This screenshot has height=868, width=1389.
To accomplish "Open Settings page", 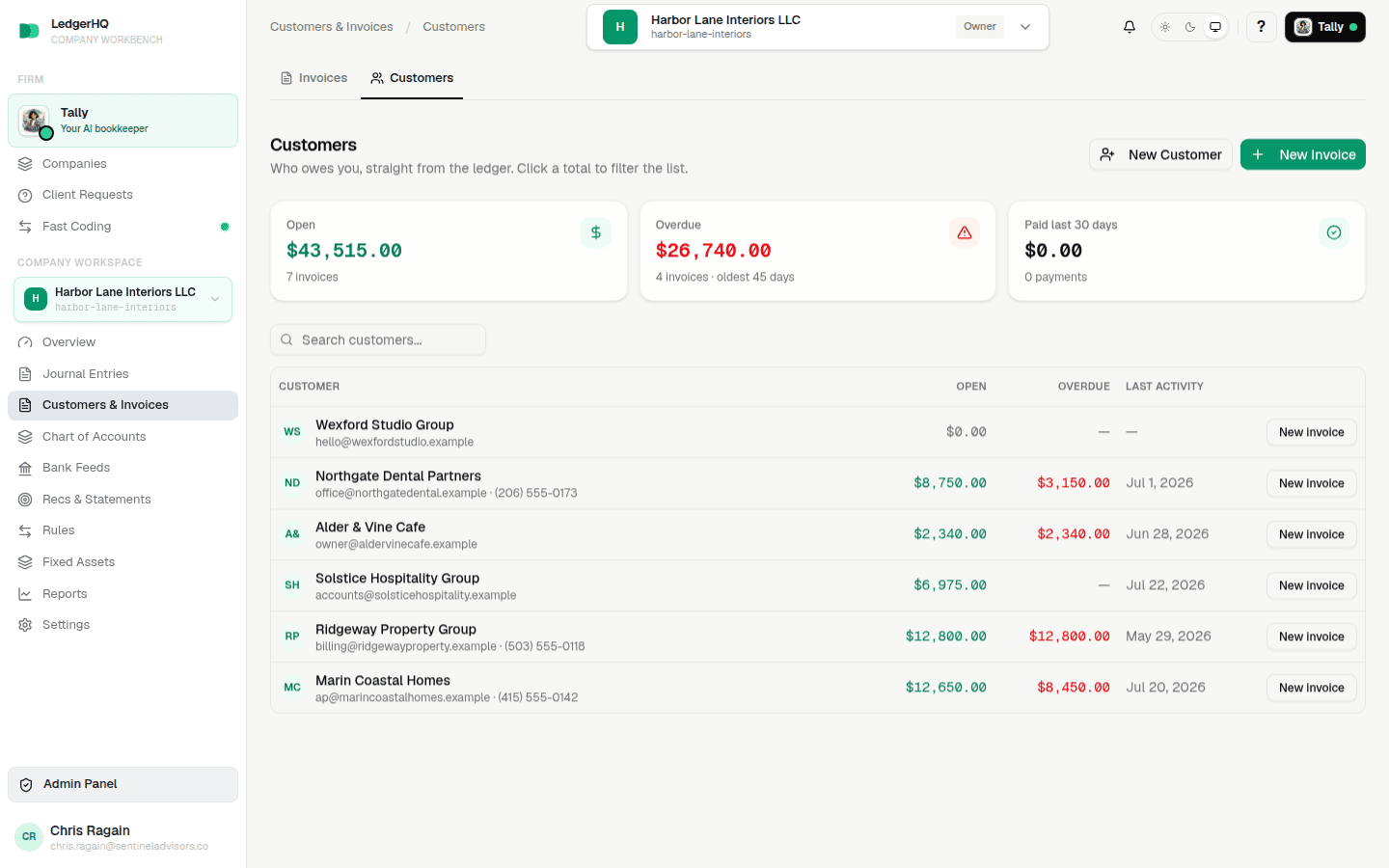I will (x=123, y=625).
